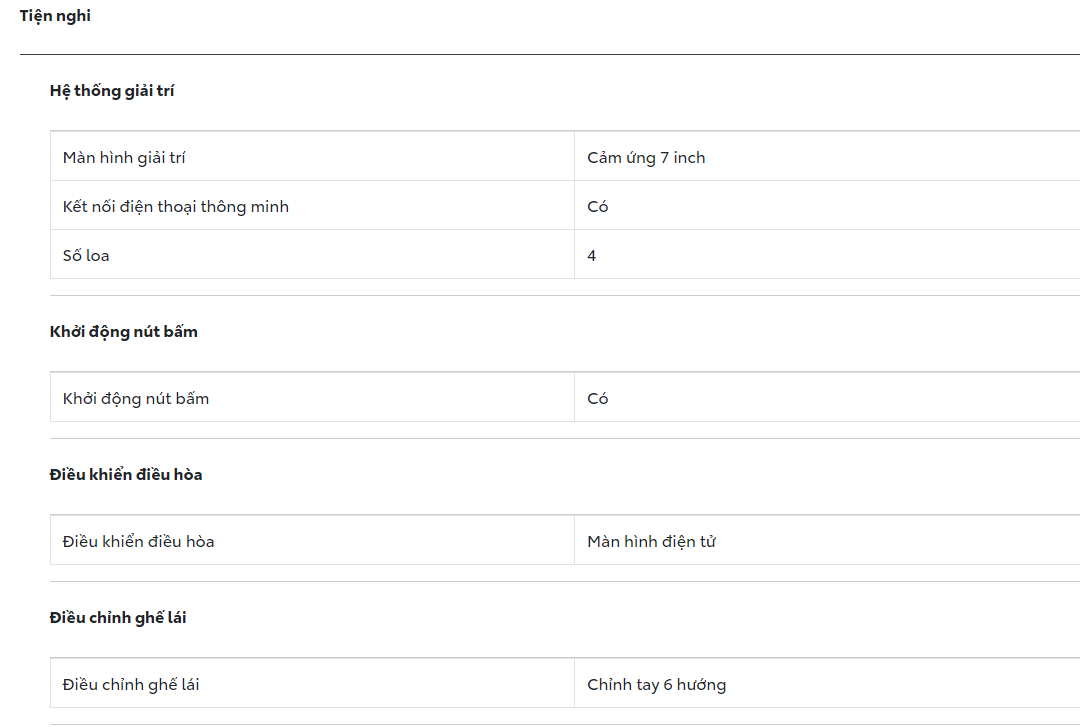Select the Cảm ứng 7 inch value
The height and width of the screenshot is (727, 1080).
646,158
